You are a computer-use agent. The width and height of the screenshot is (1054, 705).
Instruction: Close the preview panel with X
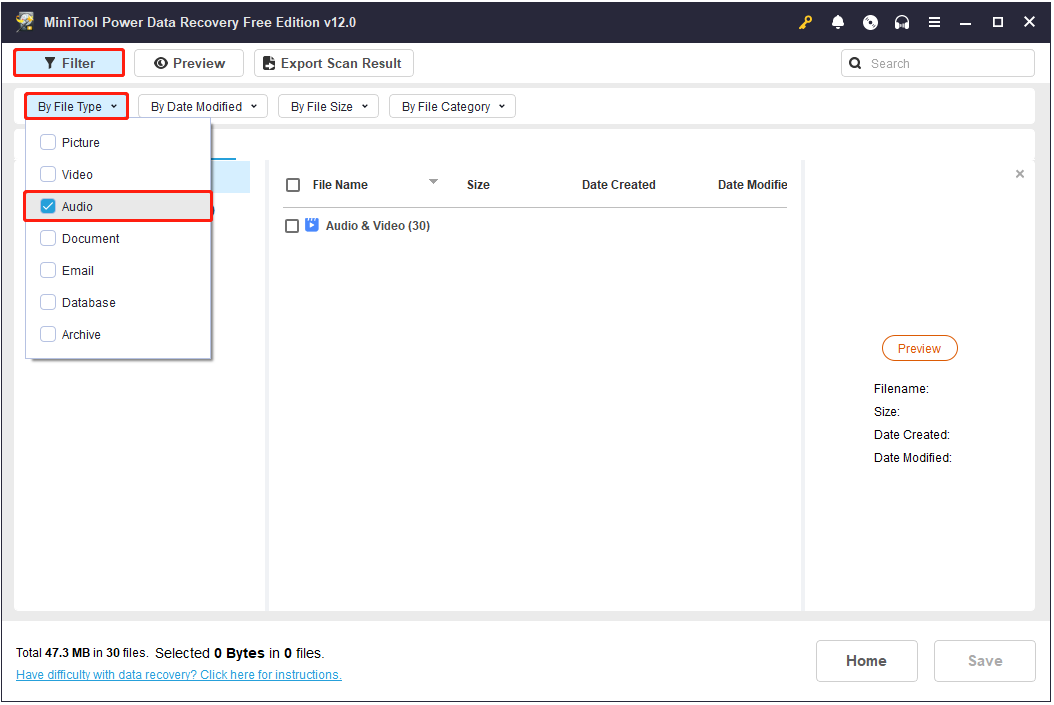coord(1020,174)
